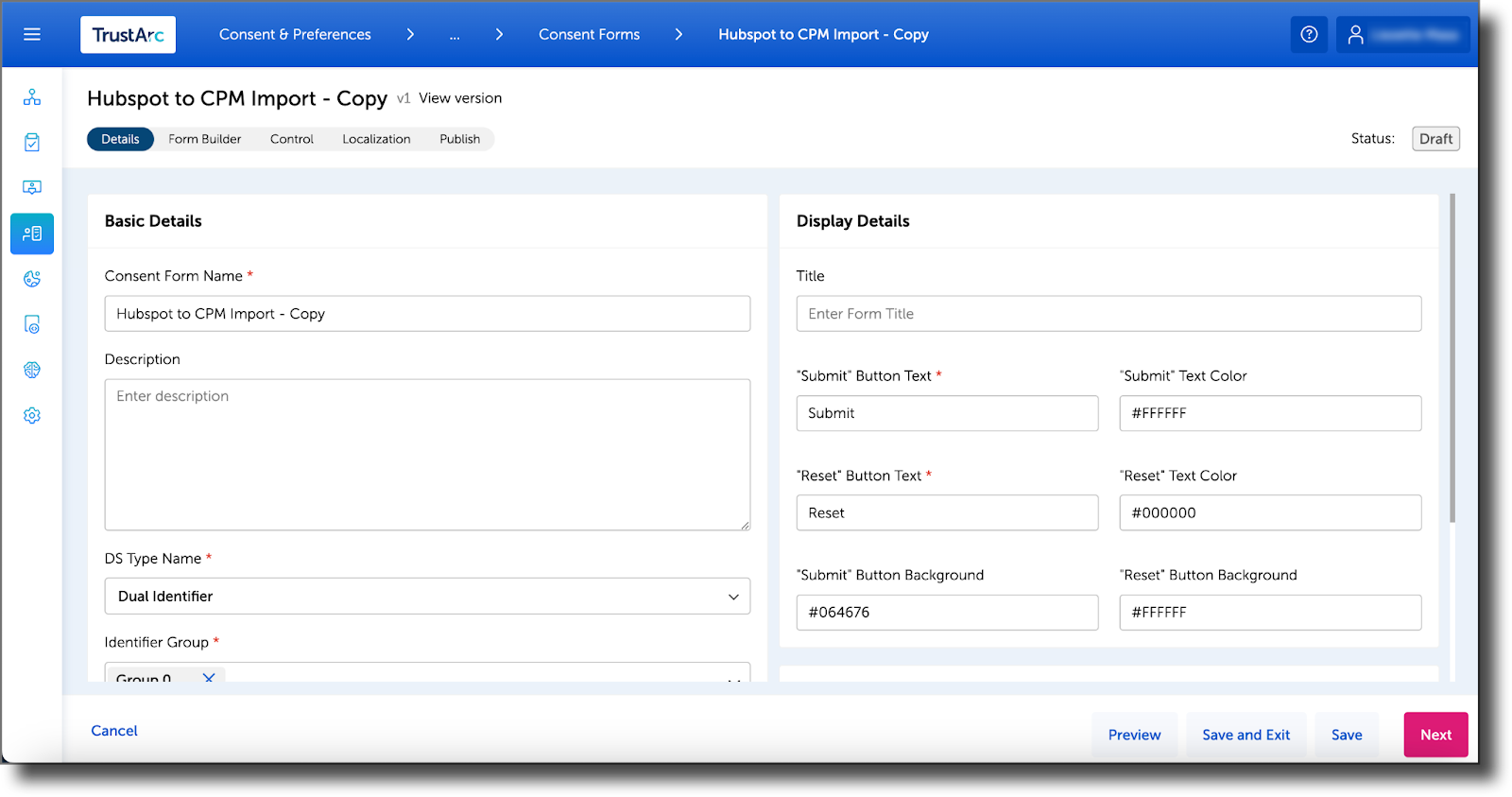Open the monitor user sidebar icon
This screenshot has height=797, width=1512.
tap(32, 188)
